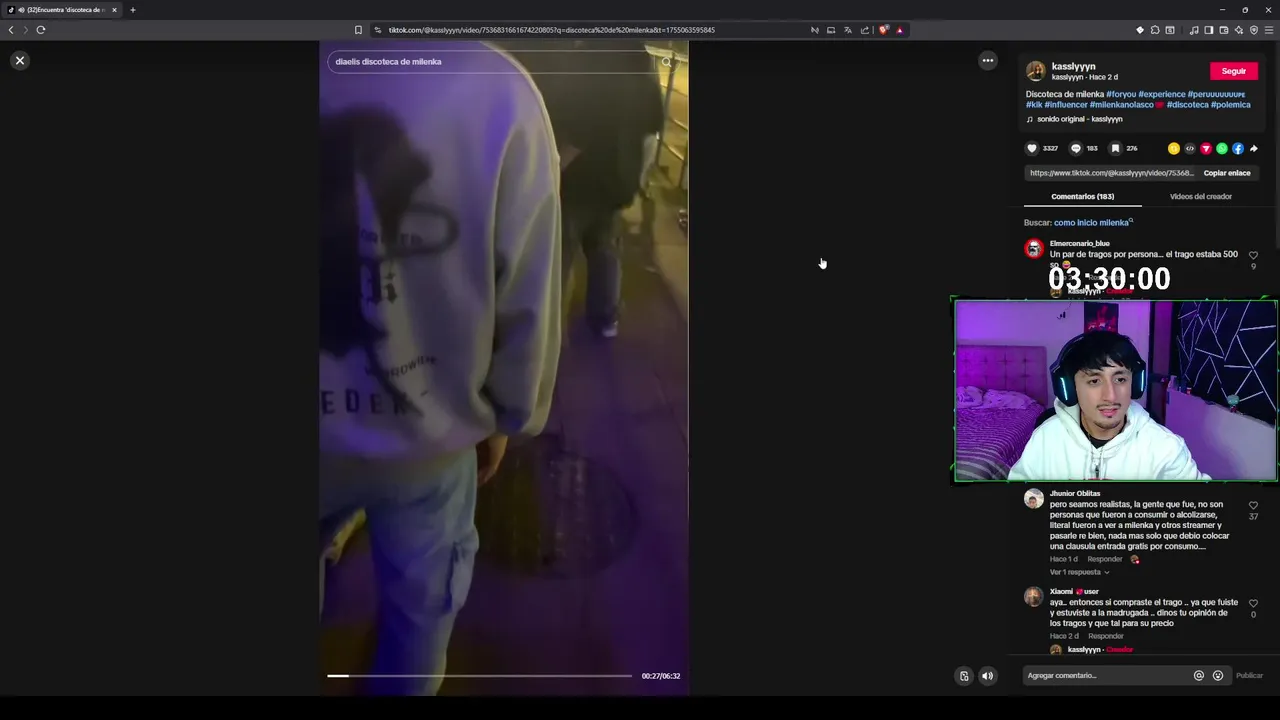Reply to Jhunior Oblitas comment
This screenshot has width=1280, height=720.
tap(1104, 559)
